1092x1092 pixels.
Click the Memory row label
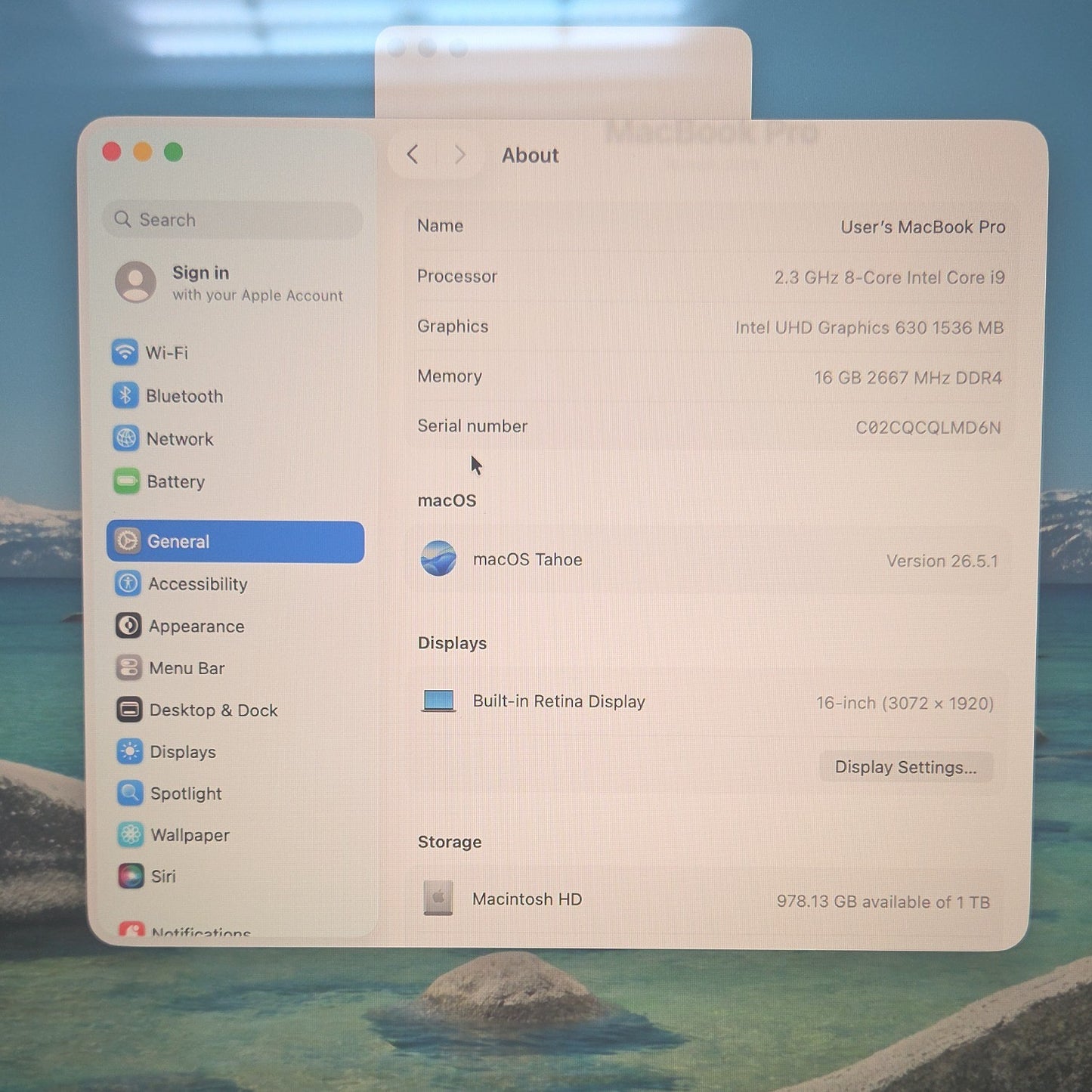pos(450,376)
